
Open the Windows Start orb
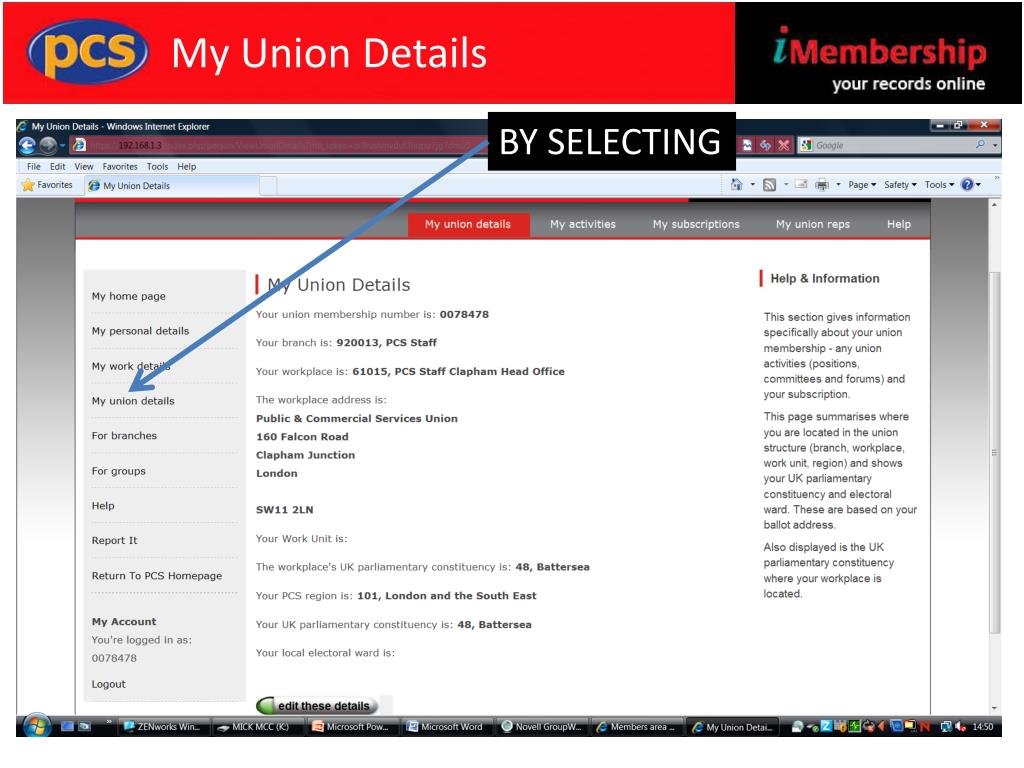coord(36,726)
